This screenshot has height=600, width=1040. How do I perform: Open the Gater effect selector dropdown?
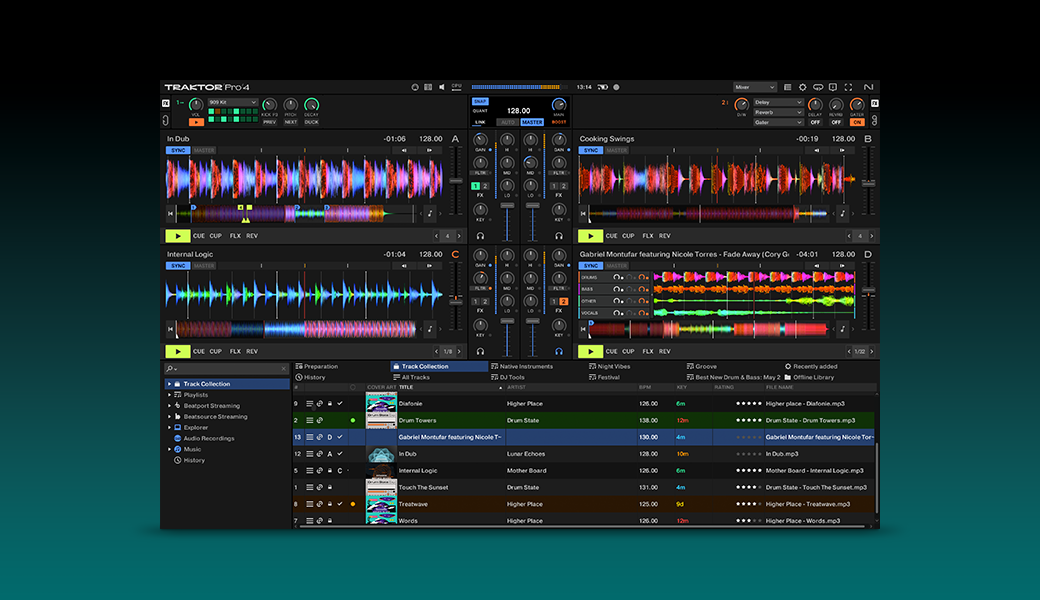coord(779,122)
